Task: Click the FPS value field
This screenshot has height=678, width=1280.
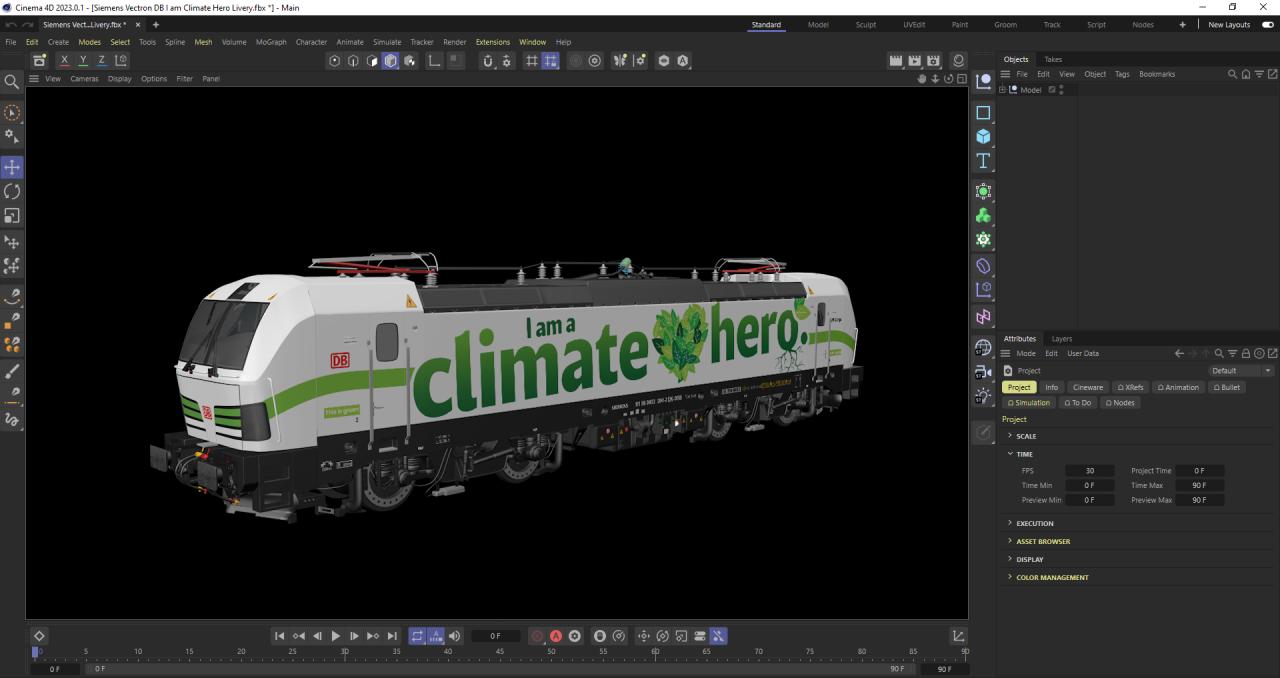Action: [x=1089, y=470]
